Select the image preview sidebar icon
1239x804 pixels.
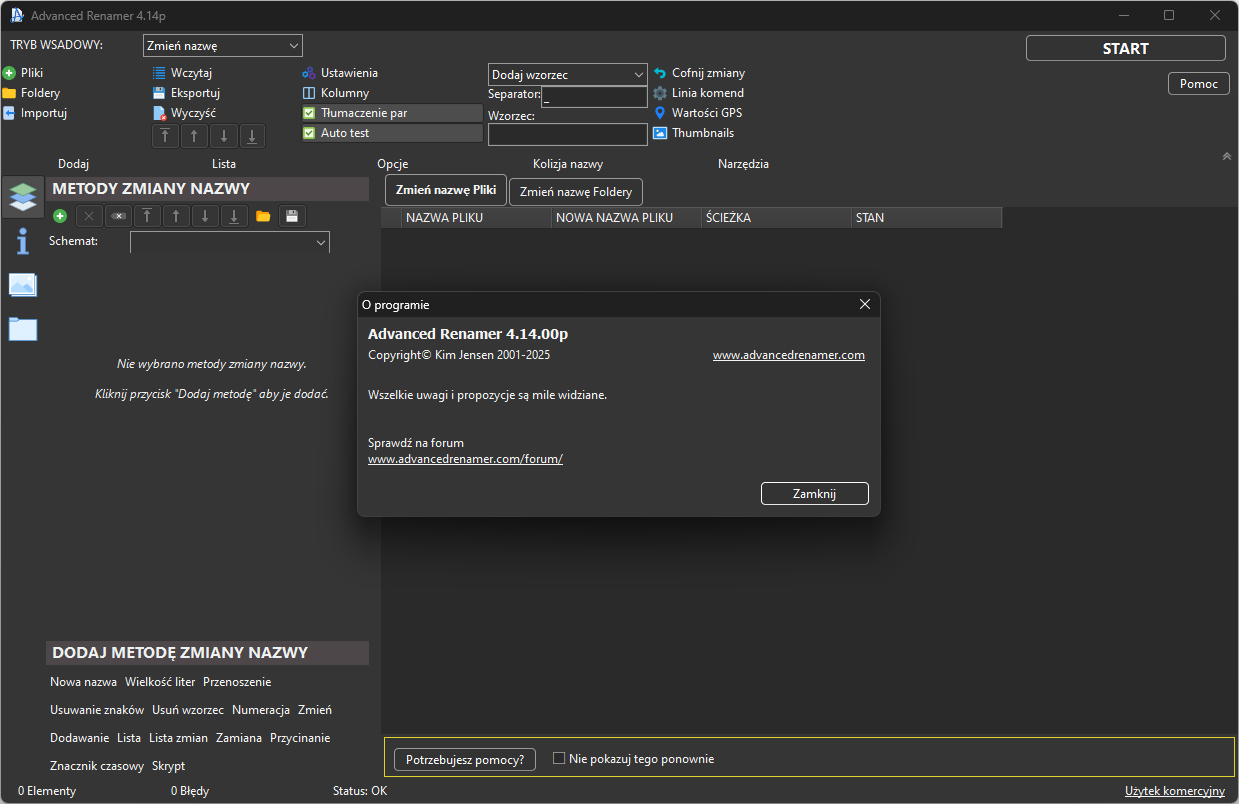tap(23, 285)
